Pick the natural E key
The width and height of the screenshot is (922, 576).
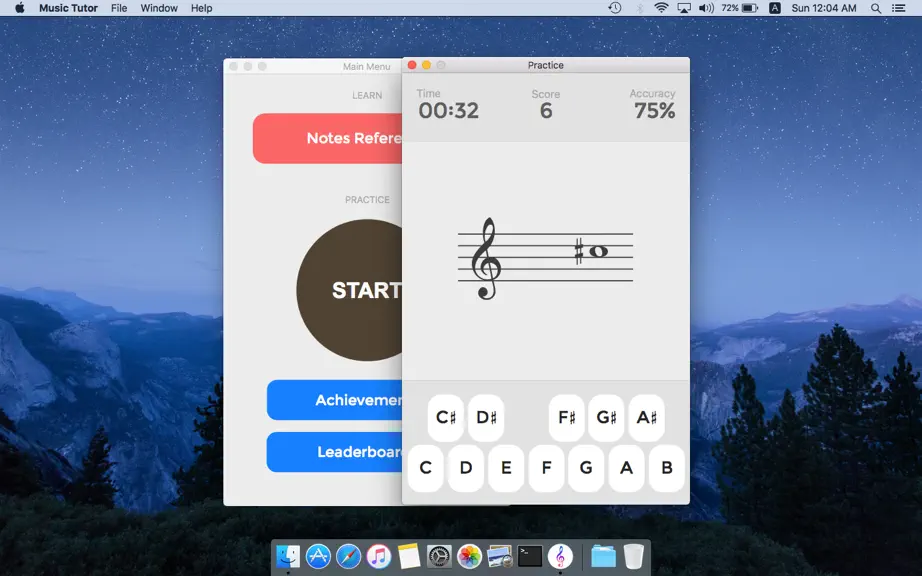[506, 468]
